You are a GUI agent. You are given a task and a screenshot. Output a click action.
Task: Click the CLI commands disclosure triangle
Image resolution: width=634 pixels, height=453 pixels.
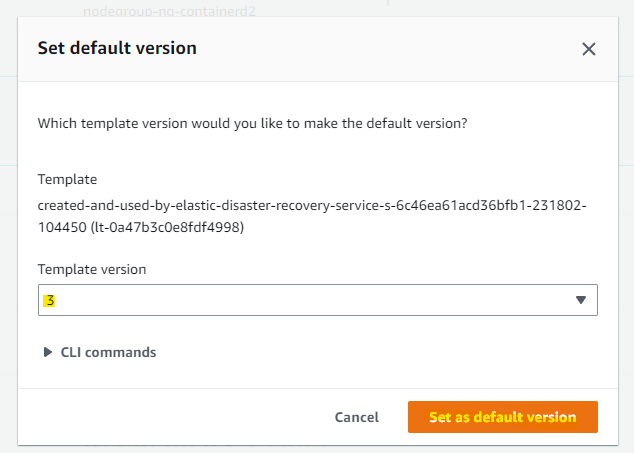pos(47,352)
